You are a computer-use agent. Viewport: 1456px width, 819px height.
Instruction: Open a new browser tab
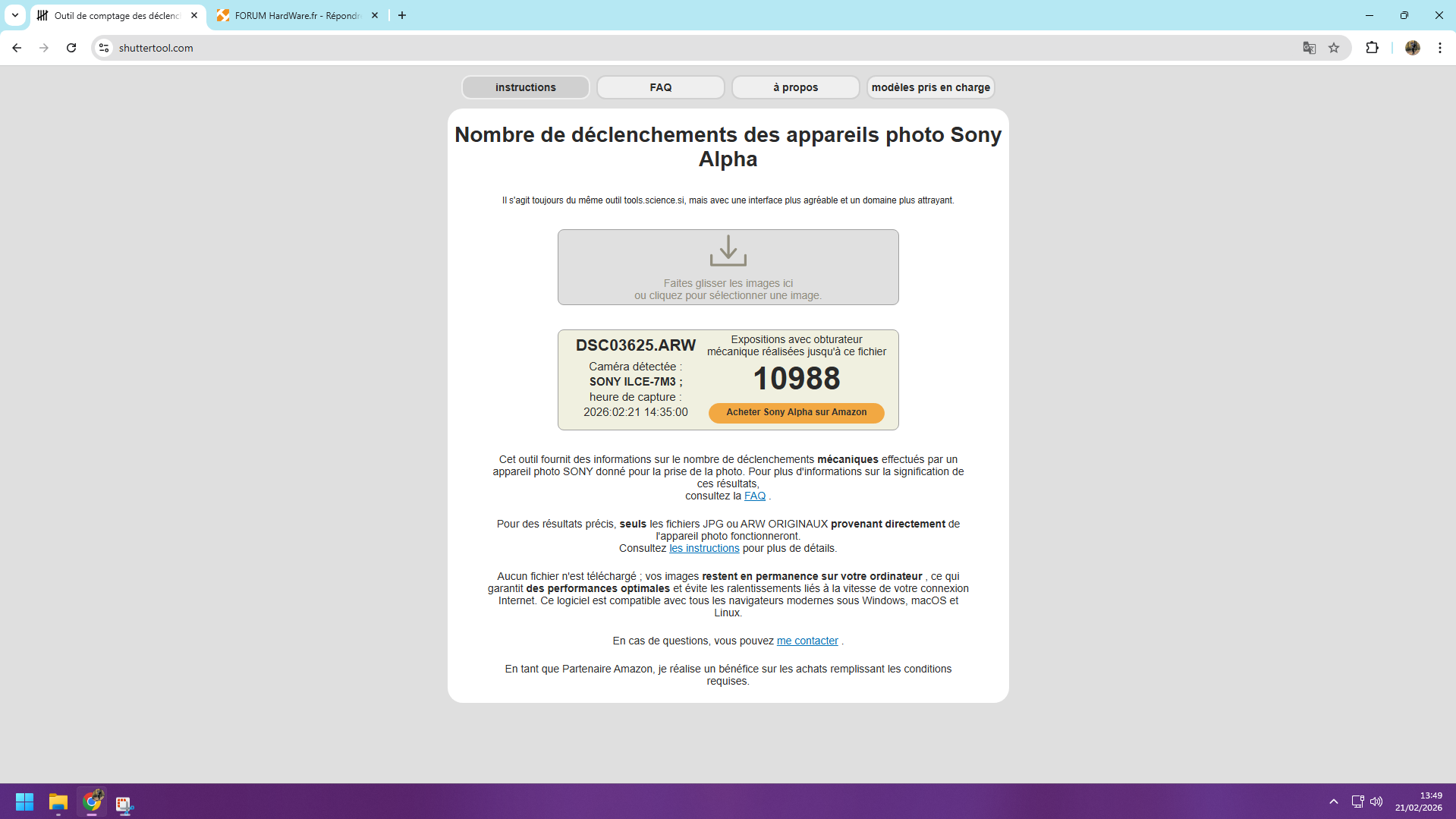pos(402,15)
